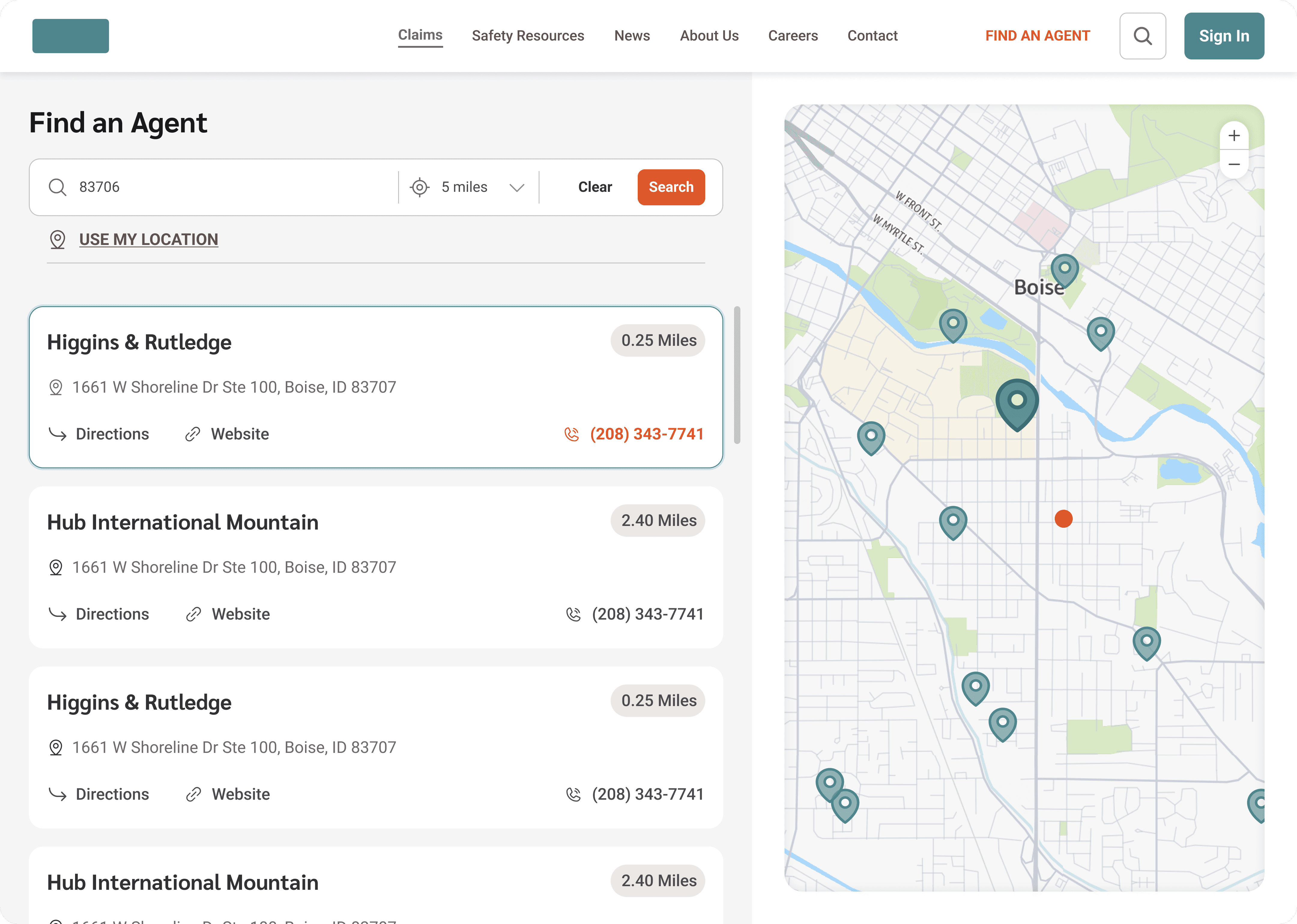
Task: Zoom out on the map with minus
Action: tap(1234, 165)
